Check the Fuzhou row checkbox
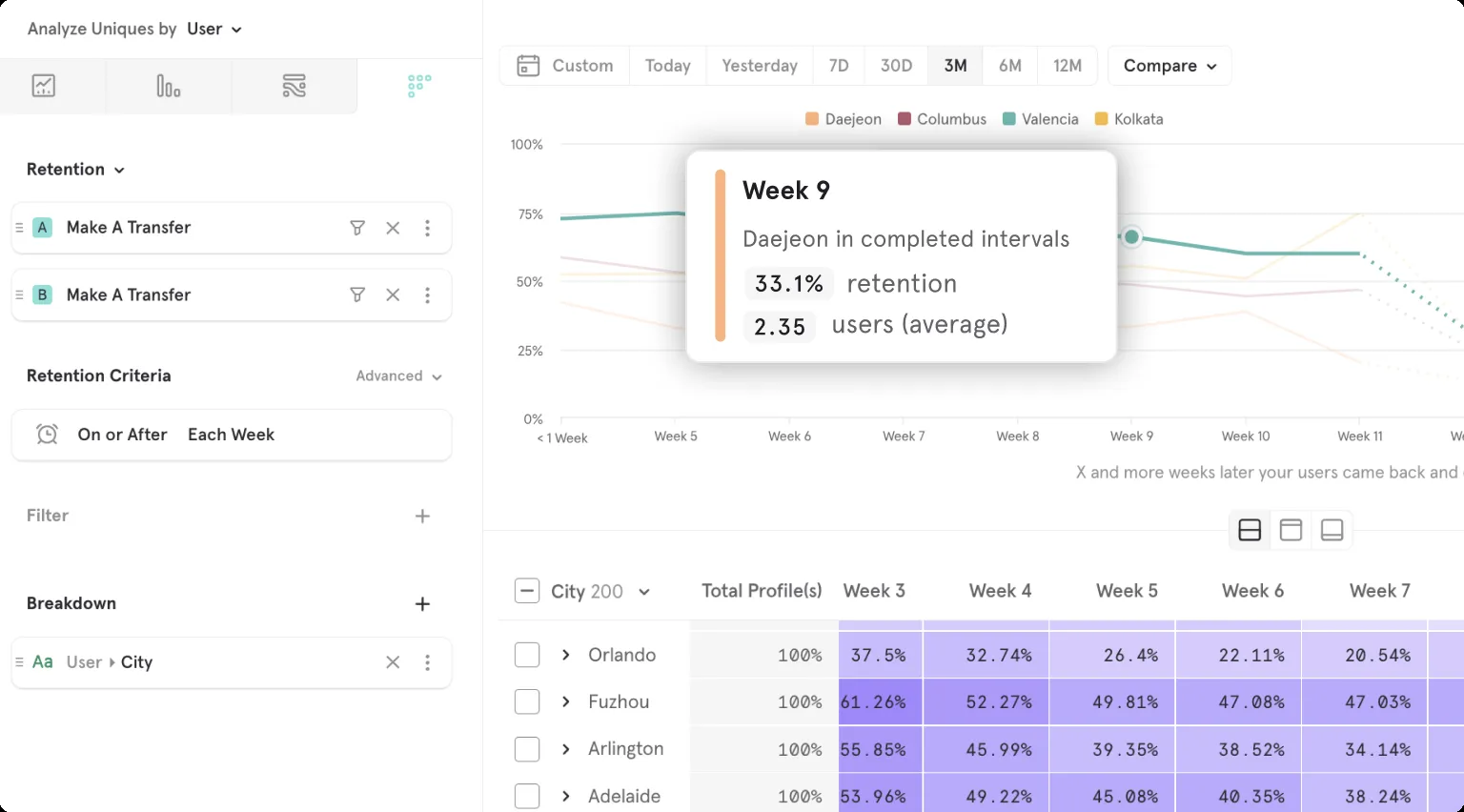Image resolution: width=1464 pixels, height=812 pixels. (527, 701)
